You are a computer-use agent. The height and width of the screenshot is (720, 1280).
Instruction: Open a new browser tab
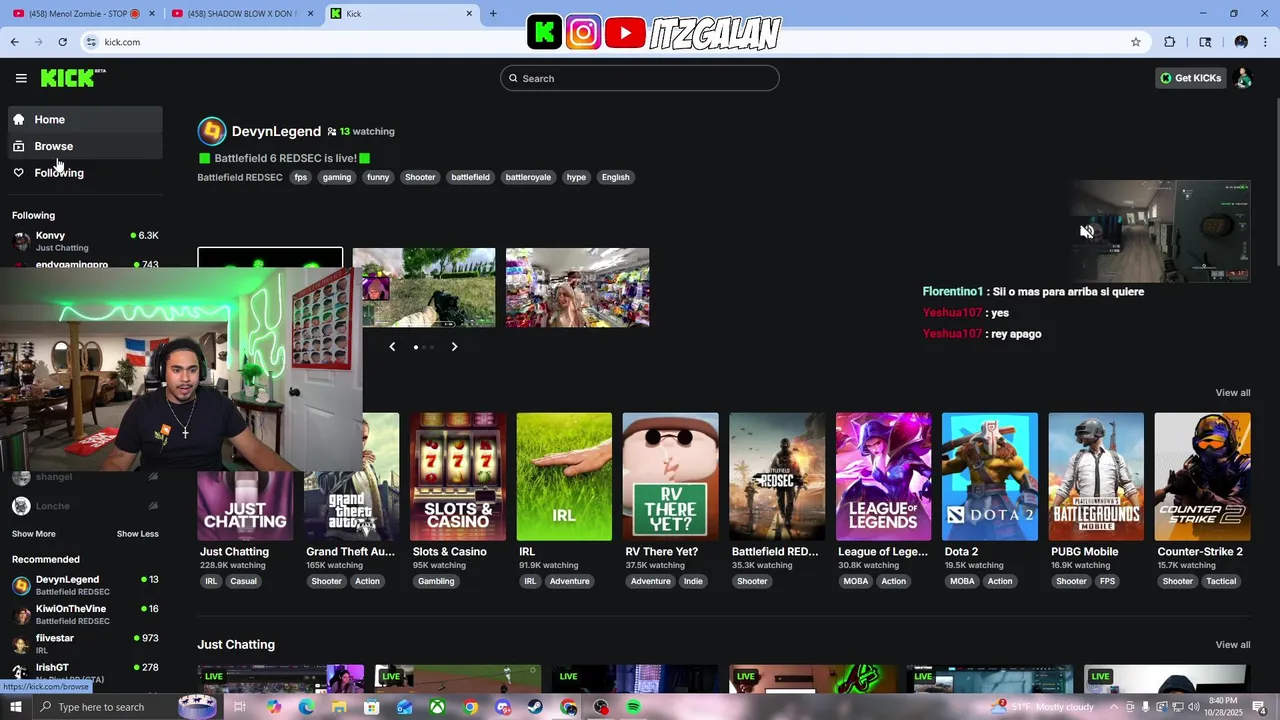pos(493,14)
